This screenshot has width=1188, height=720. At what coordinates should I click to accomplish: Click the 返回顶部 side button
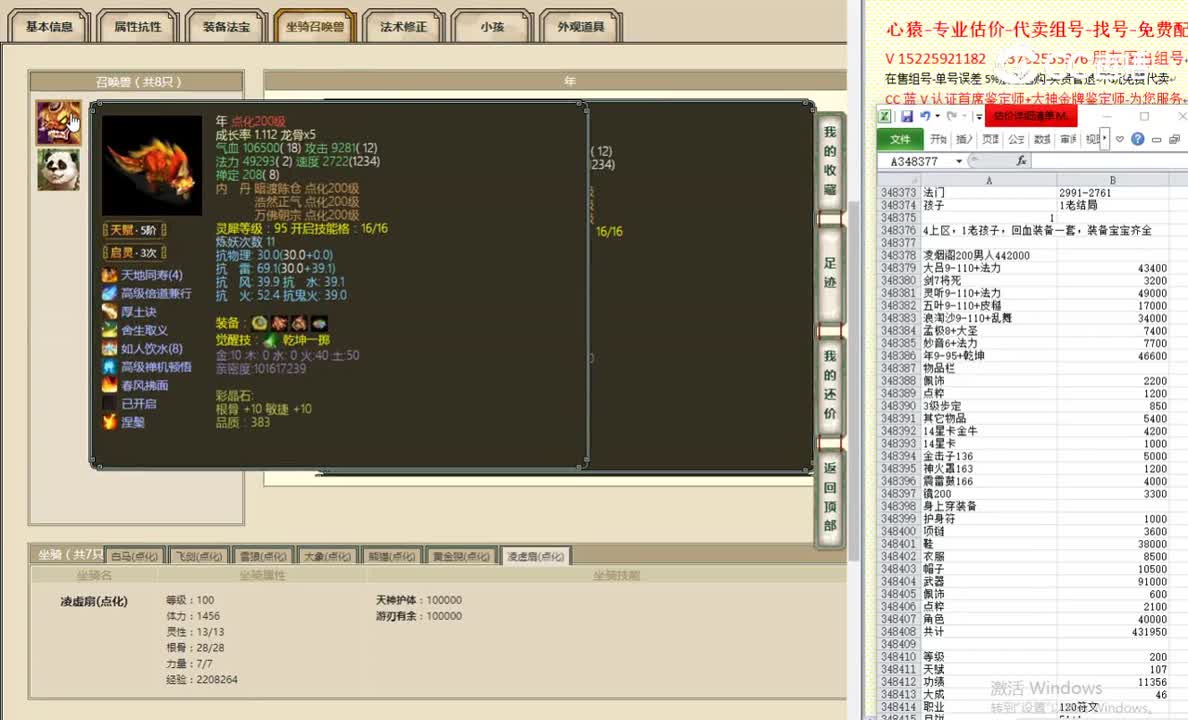click(829, 496)
